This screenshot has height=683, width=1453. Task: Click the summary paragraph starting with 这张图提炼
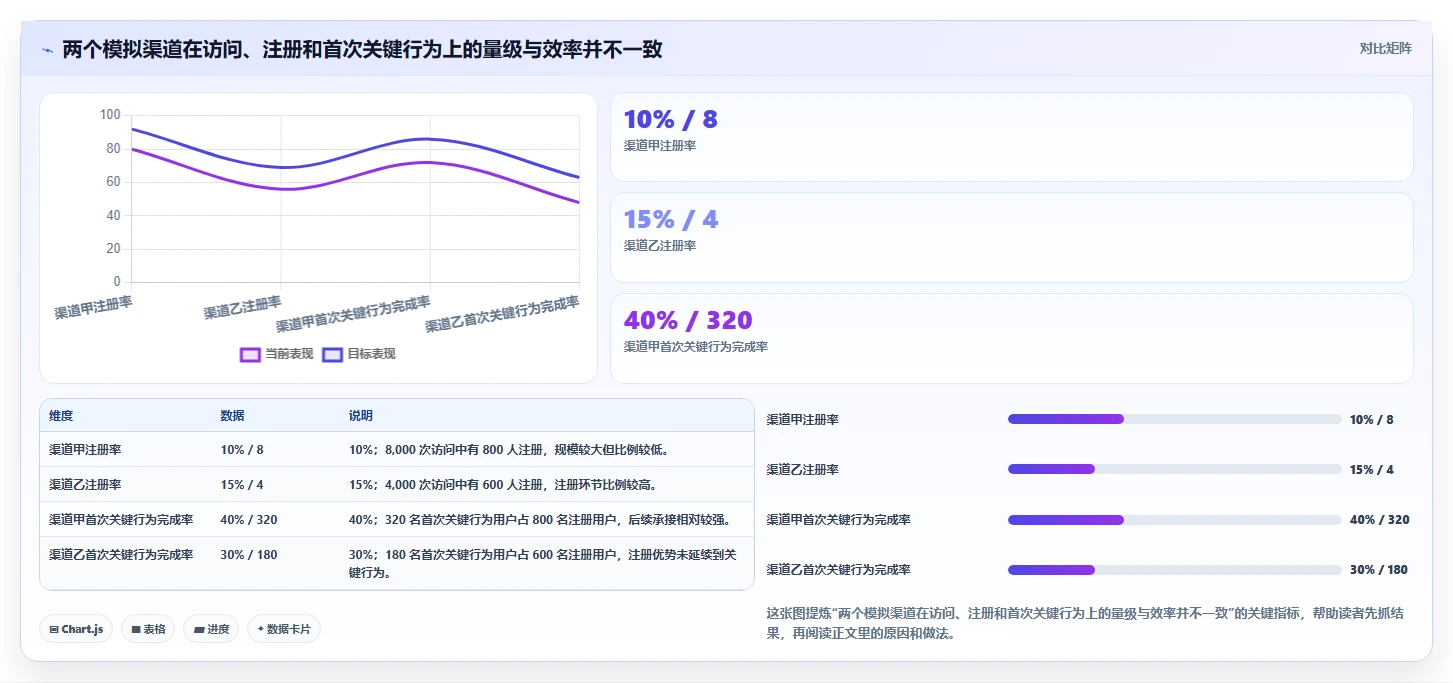point(1085,623)
